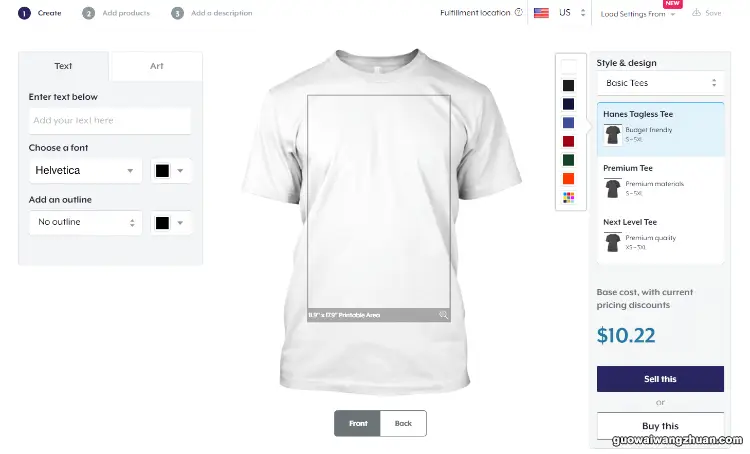The width and height of the screenshot is (750, 454).
Task: Click the Add your text here field
Action: 110,121
